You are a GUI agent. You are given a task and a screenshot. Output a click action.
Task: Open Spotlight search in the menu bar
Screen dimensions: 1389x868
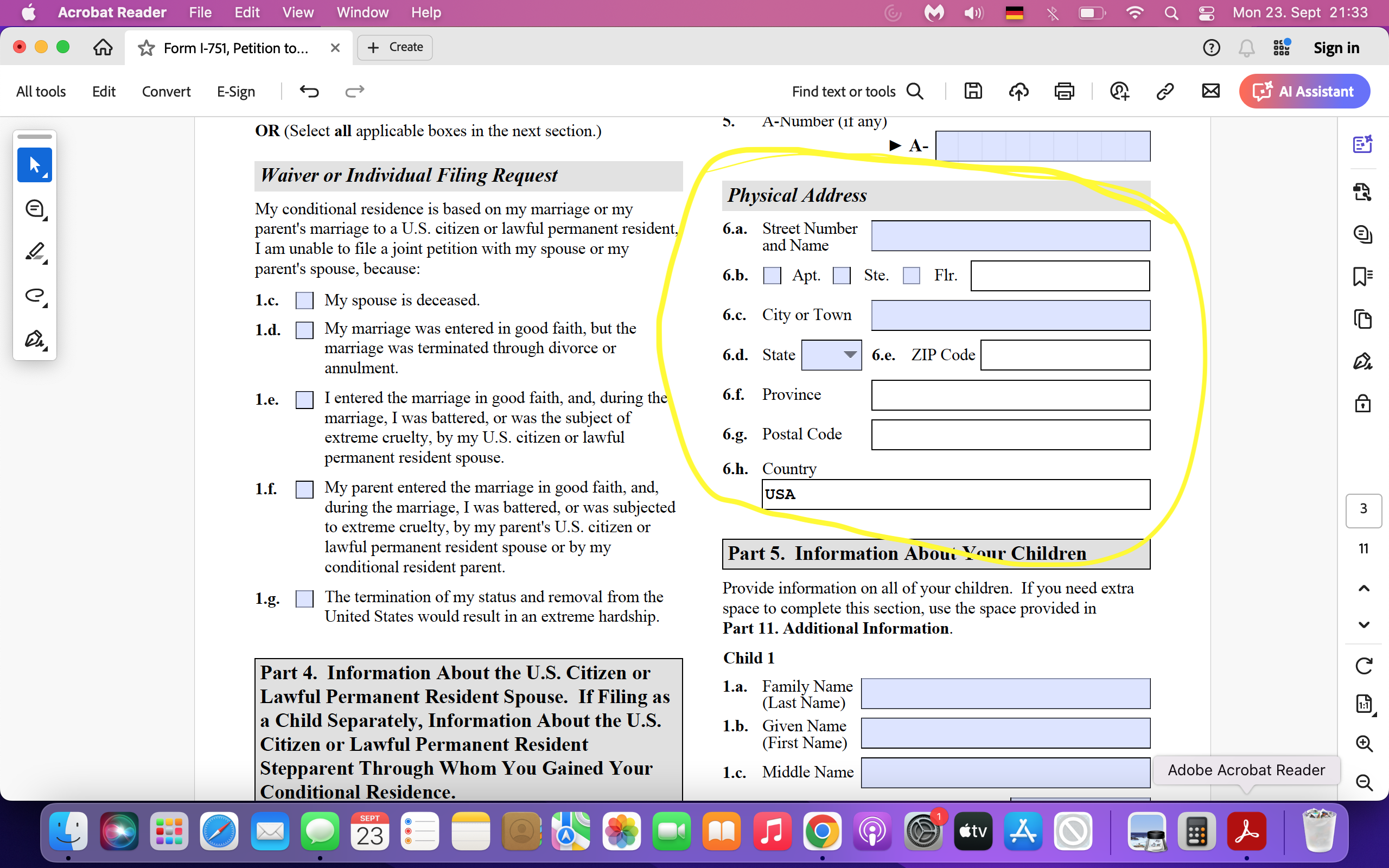(x=1171, y=12)
